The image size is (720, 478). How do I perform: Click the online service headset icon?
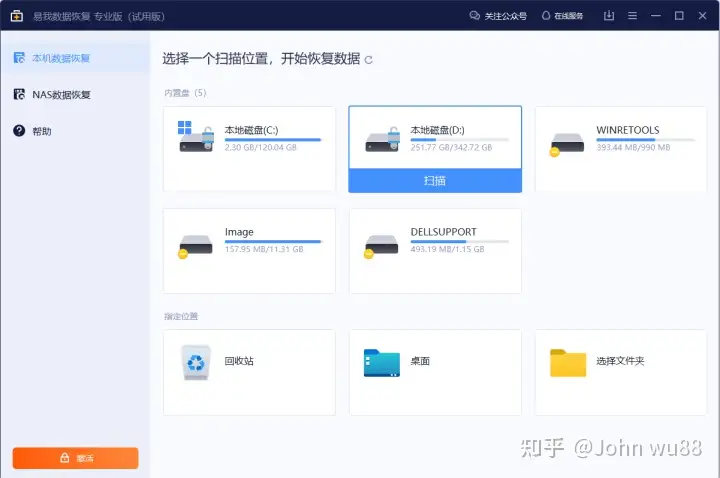click(x=546, y=16)
